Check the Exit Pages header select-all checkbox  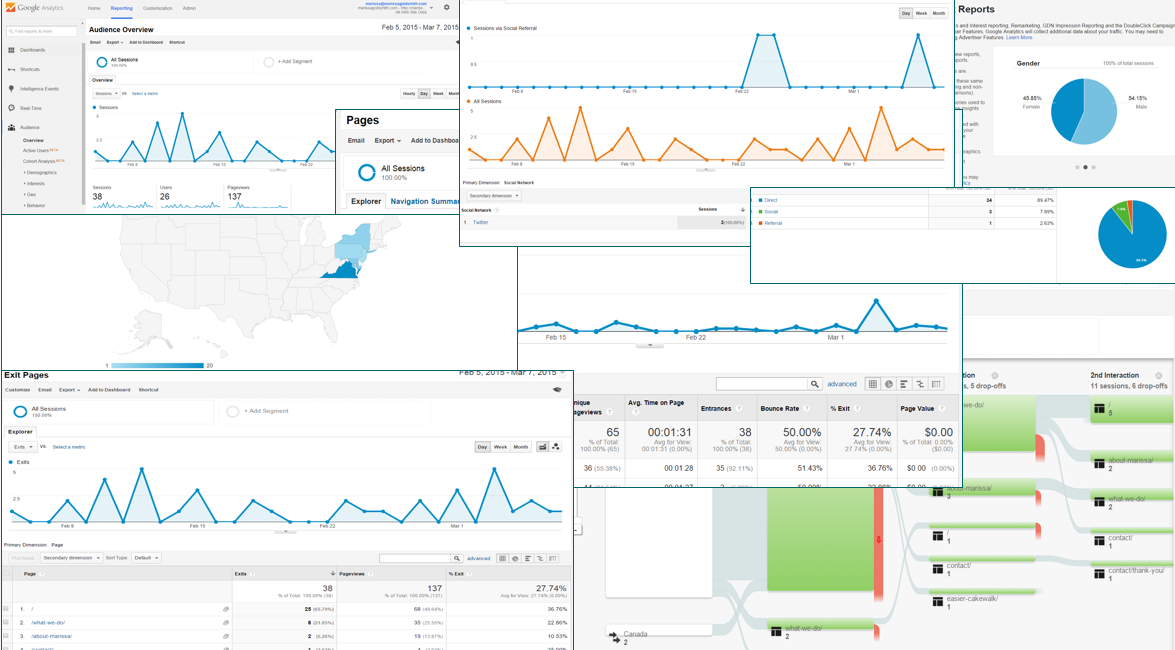[7, 574]
